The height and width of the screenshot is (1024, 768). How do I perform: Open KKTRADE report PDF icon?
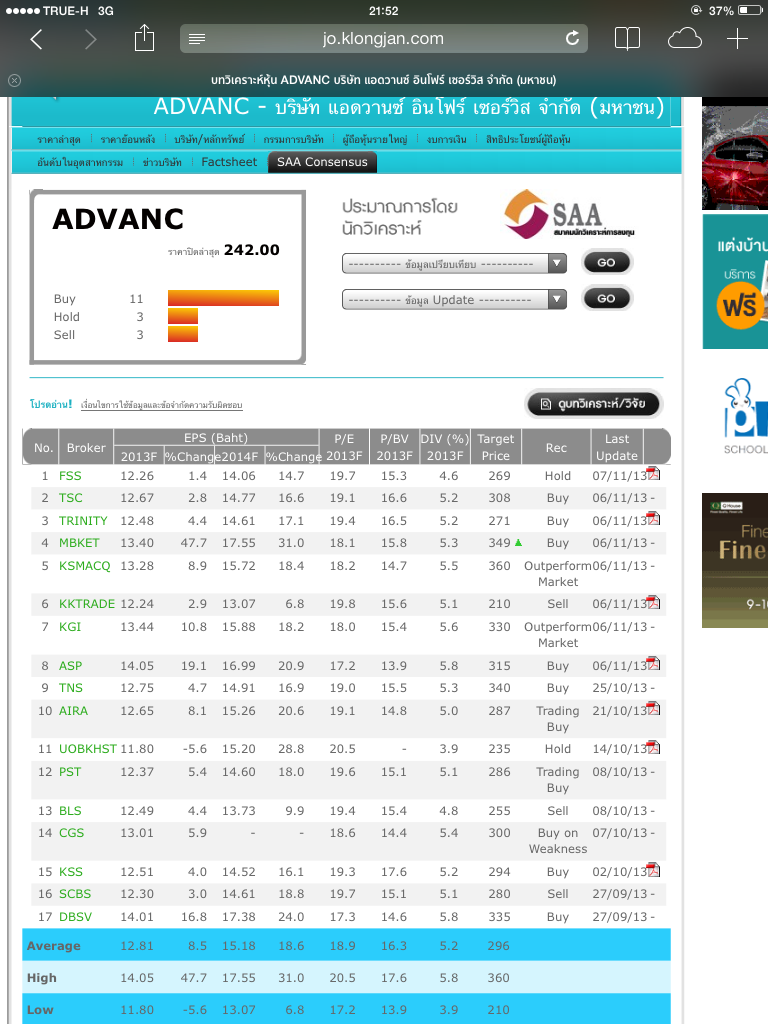(653, 602)
